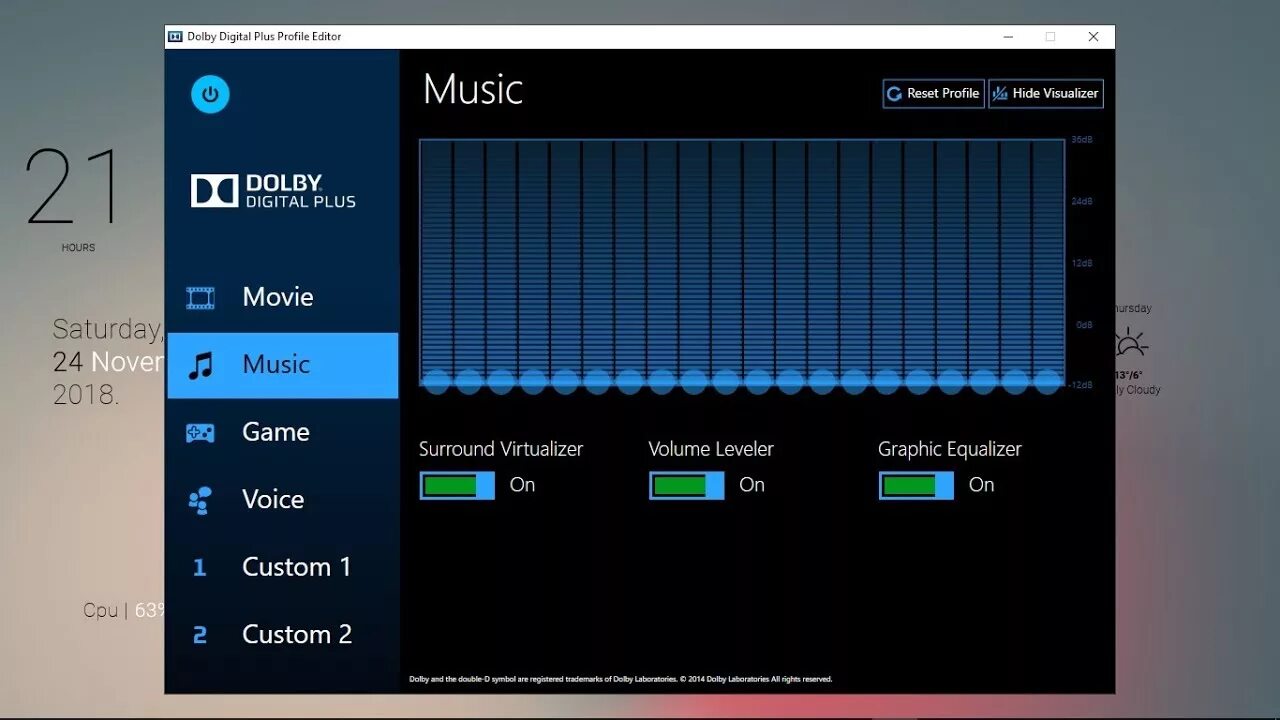Image resolution: width=1280 pixels, height=720 pixels.
Task: Click the Music heading text
Action: coord(473,89)
